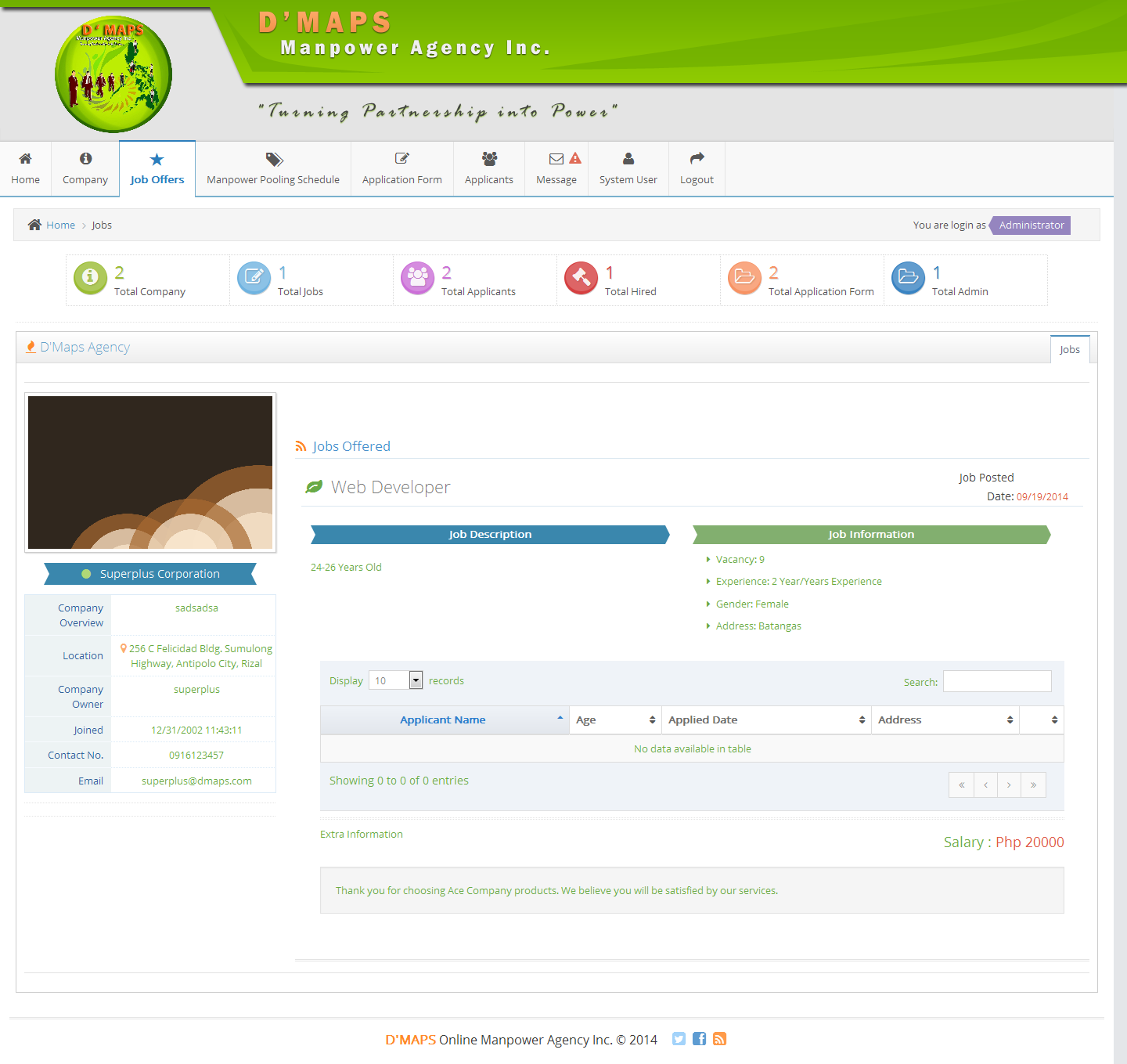This screenshot has width=1127, height=1064.
Task: Click the Home house icon in navbar
Action: (x=25, y=159)
